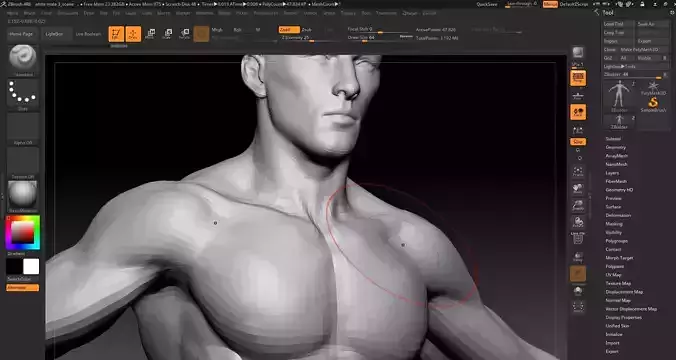
Task: Click the Home Page button
Action: click(x=21, y=34)
